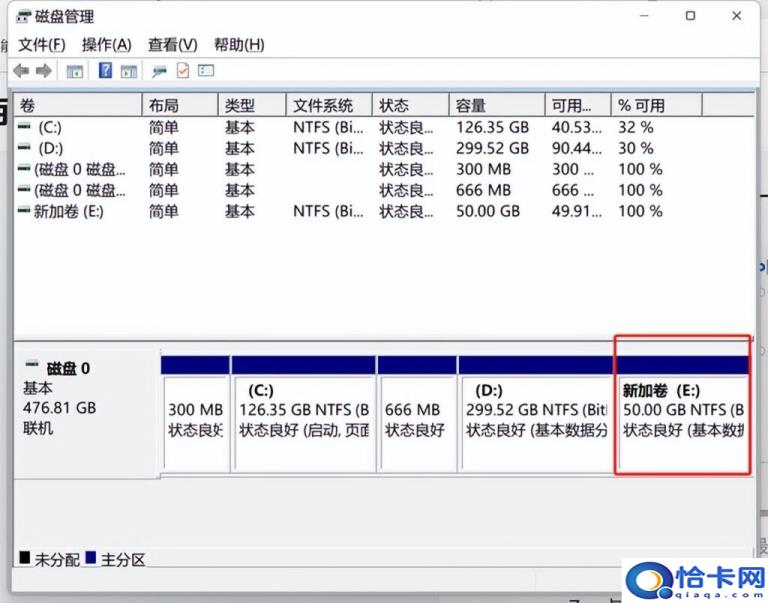Click the 126.35 GB capacity cell
Screen dimensions: 768x603
[x=492, y=127]
